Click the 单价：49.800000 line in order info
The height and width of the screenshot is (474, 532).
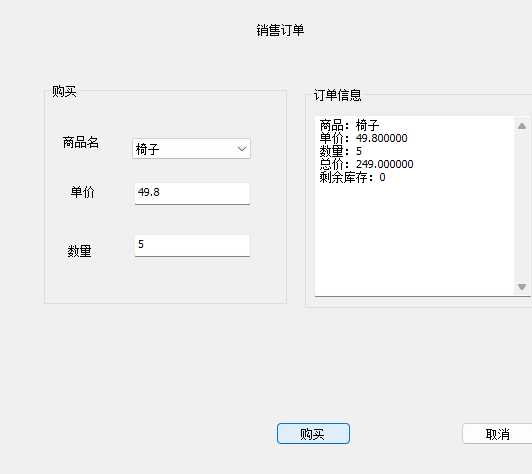363,138
